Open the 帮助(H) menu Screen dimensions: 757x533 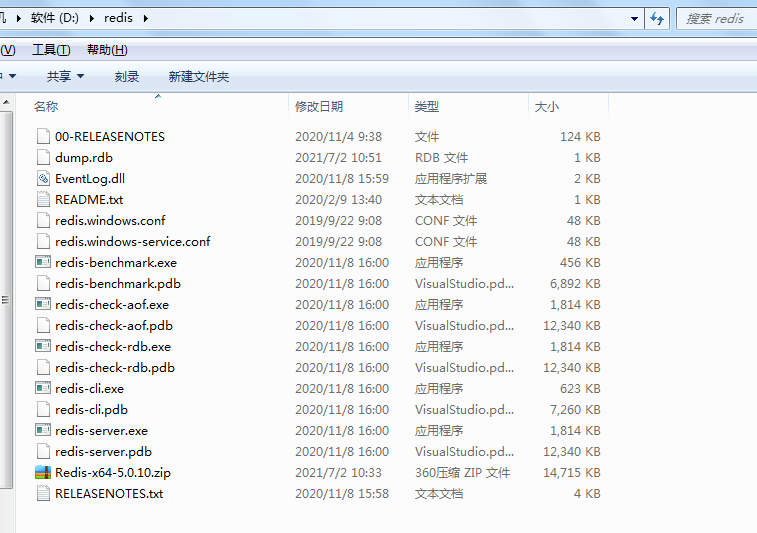coord(107,50)
